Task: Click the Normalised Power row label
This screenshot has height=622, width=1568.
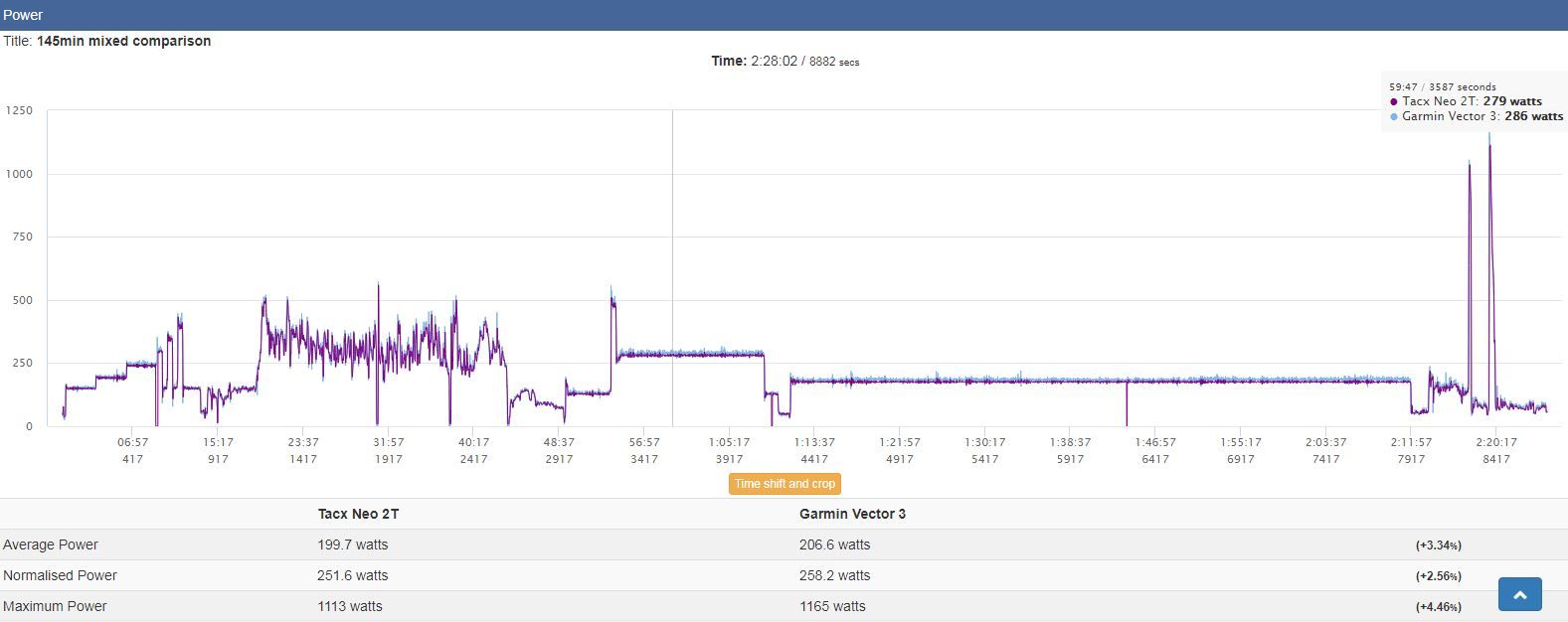Action: 60,575
